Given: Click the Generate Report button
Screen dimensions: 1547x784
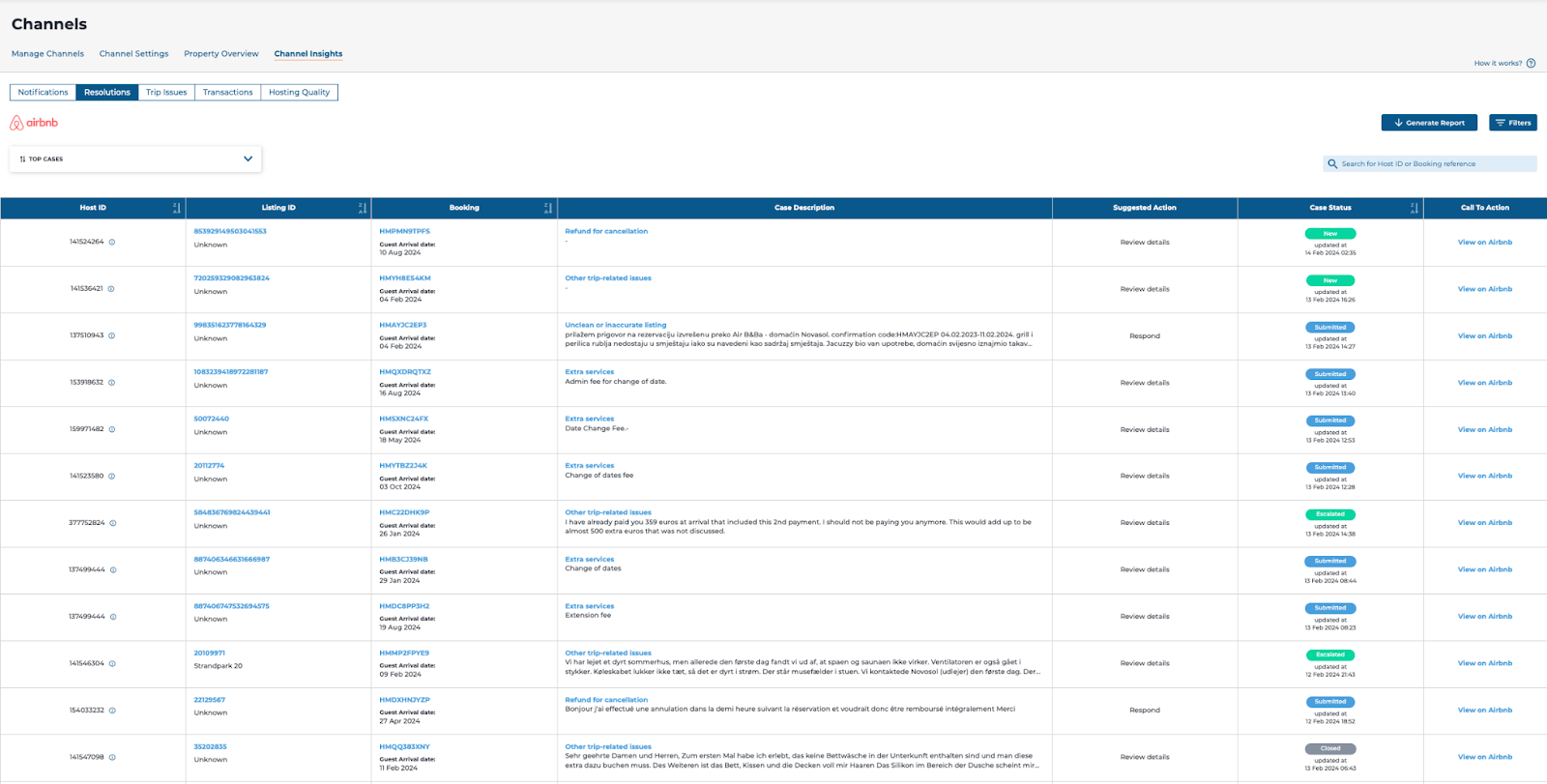Looking at the screenshot, I should tap(1428, 123).
